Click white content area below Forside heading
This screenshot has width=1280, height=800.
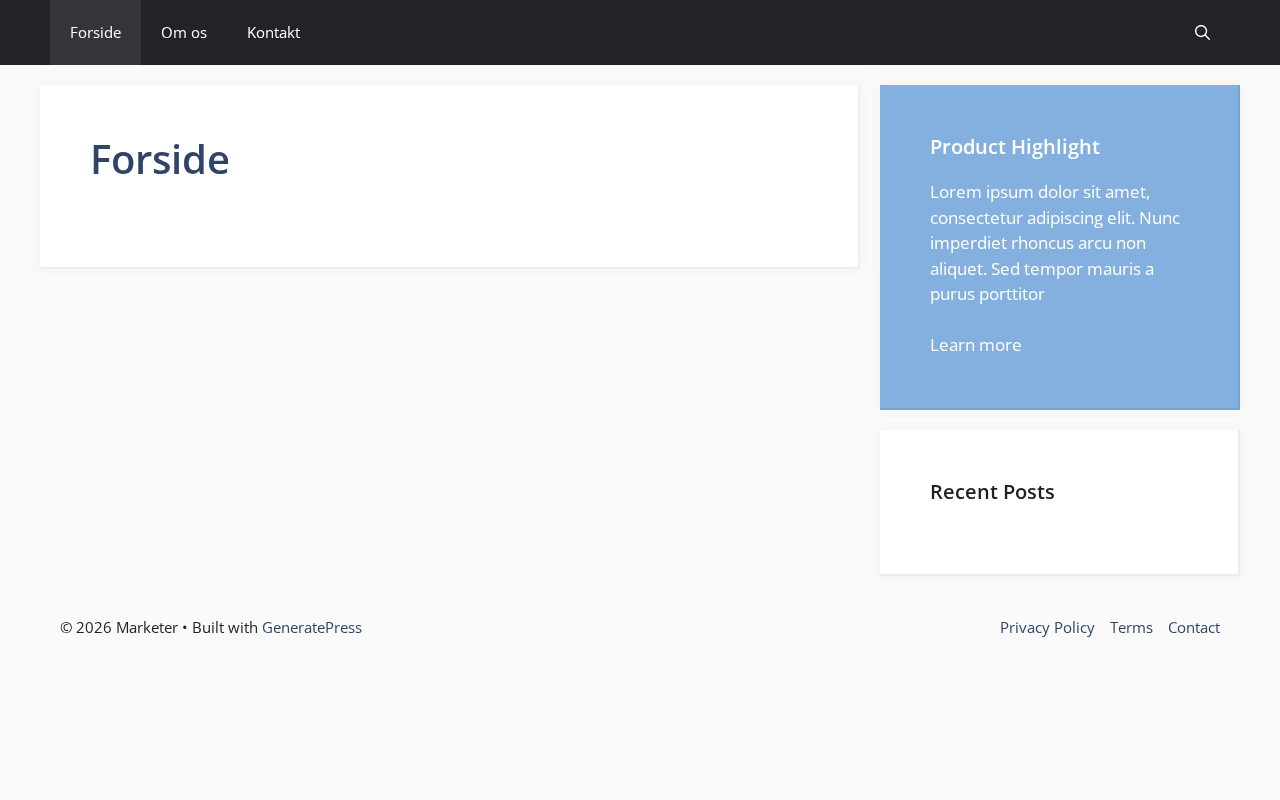[x=448, y=230]
